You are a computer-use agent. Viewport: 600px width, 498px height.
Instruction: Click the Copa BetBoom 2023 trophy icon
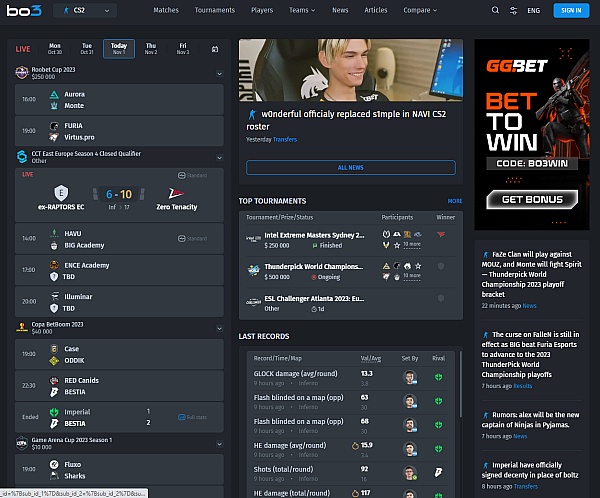pyautogui.click(x=22, y=327)
